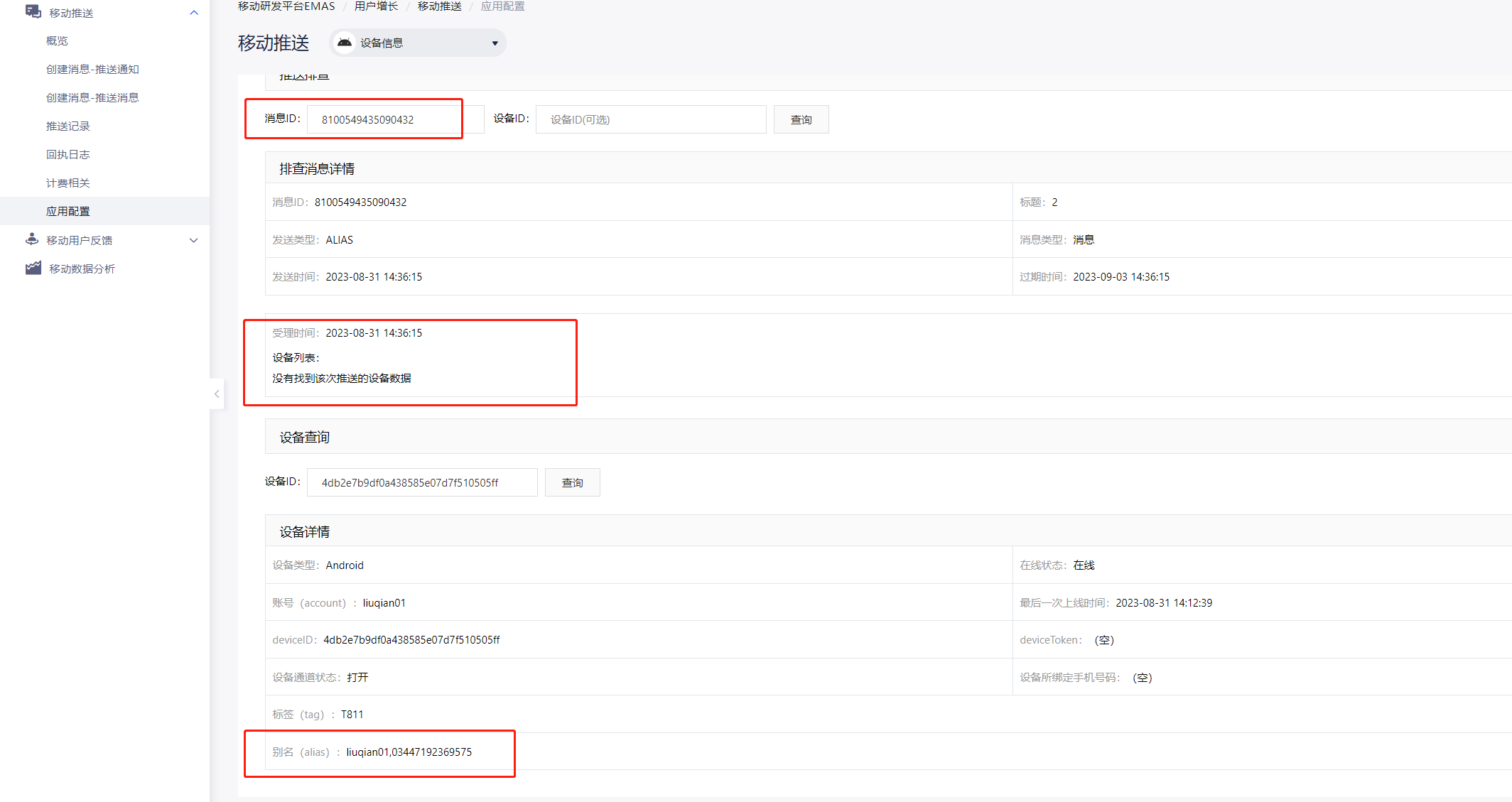Open 计费相关 menu item
1512x802 pixels.
[68, 183]
